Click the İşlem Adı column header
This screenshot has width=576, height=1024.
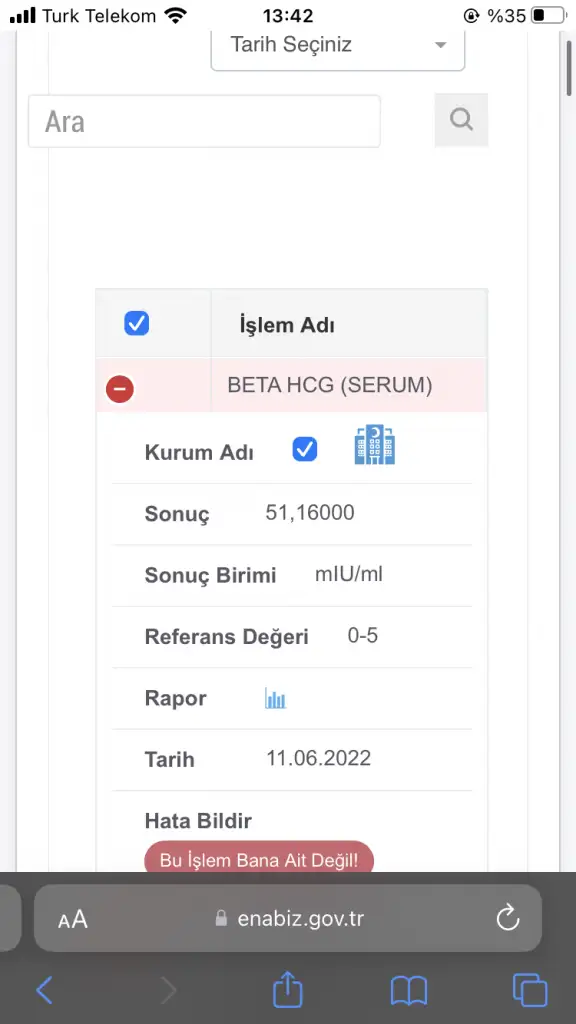[x=287, y=325]
